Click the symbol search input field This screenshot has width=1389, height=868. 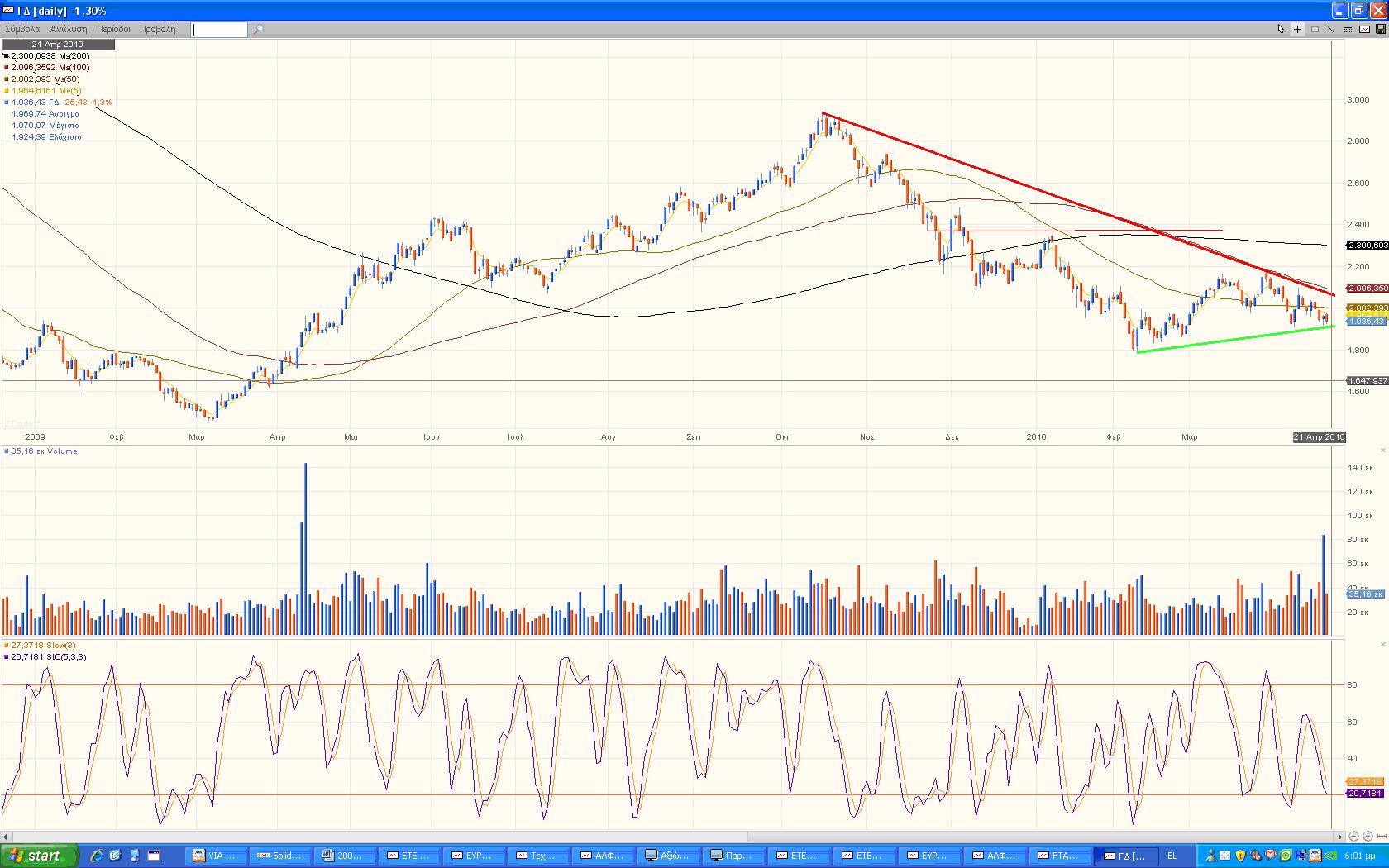(219, 30)
